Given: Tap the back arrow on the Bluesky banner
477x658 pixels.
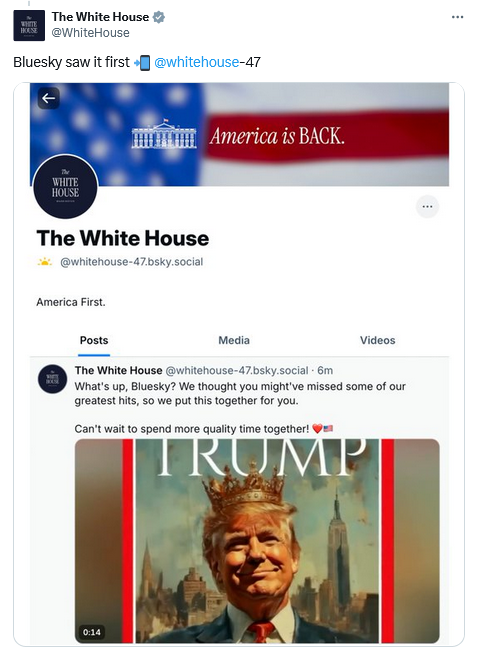Looking at the screenshot, I should click(x=49, y=98).
